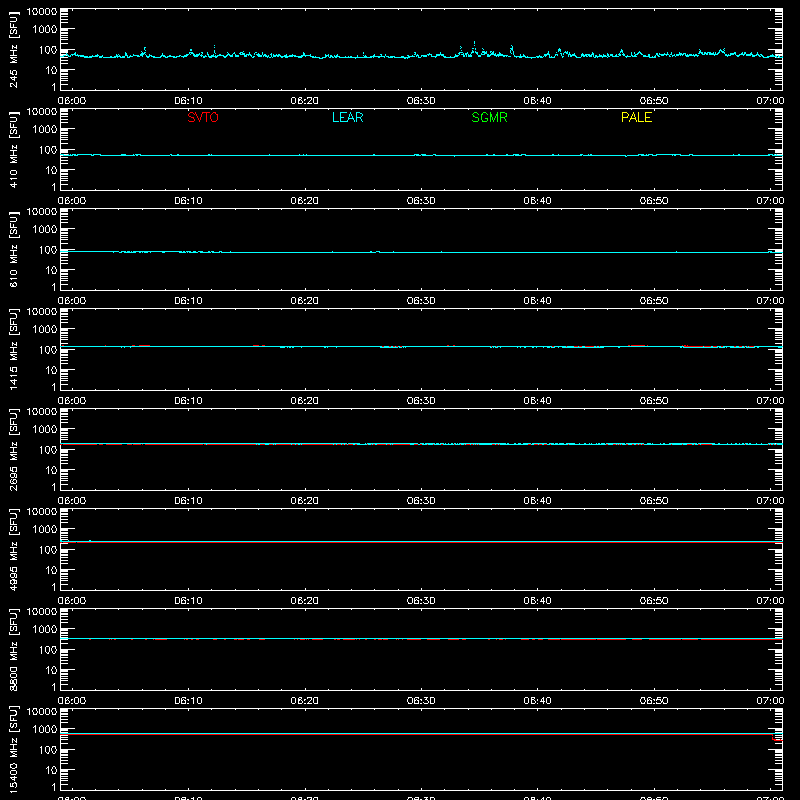Click the yellow PALE station legend label
Screen dimensions: 800x800
click(x=636, y=117)
